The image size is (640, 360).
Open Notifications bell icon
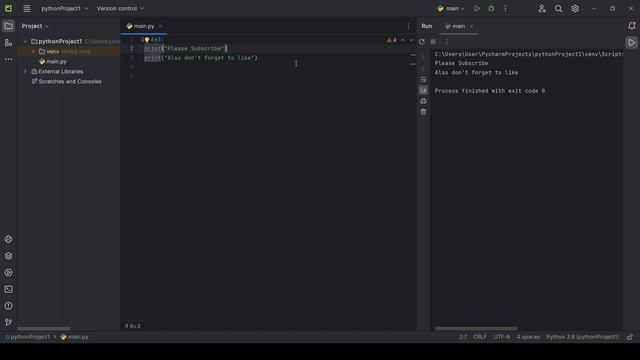pyautogui.click(x=631, y=26)
